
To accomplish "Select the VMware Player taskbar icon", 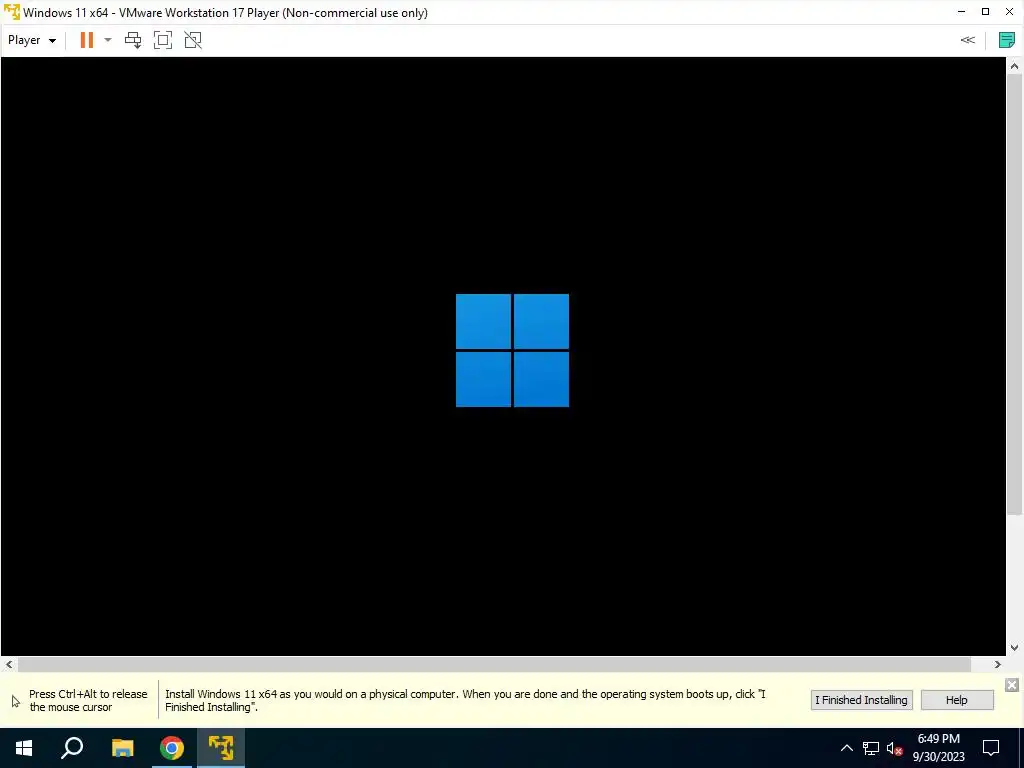I will pyautogui.click(x=221, y=748).
